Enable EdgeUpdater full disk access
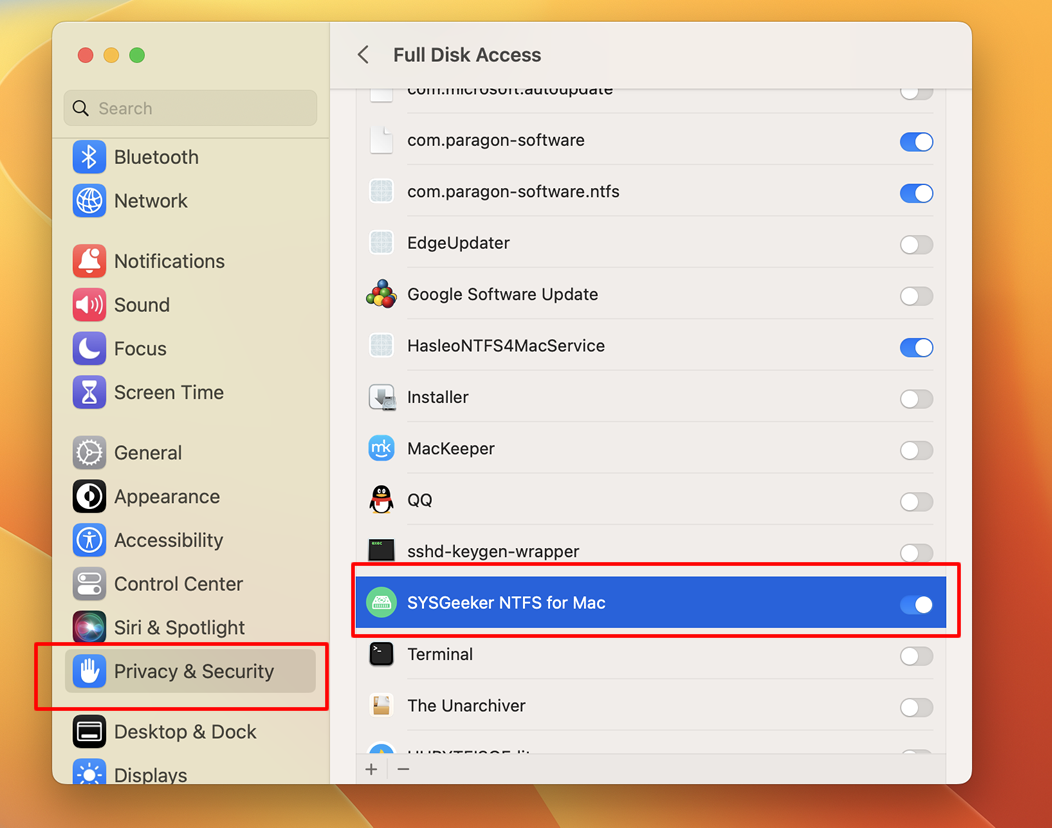The height and width of the screenshot is (828, 1052). [916, 244]
